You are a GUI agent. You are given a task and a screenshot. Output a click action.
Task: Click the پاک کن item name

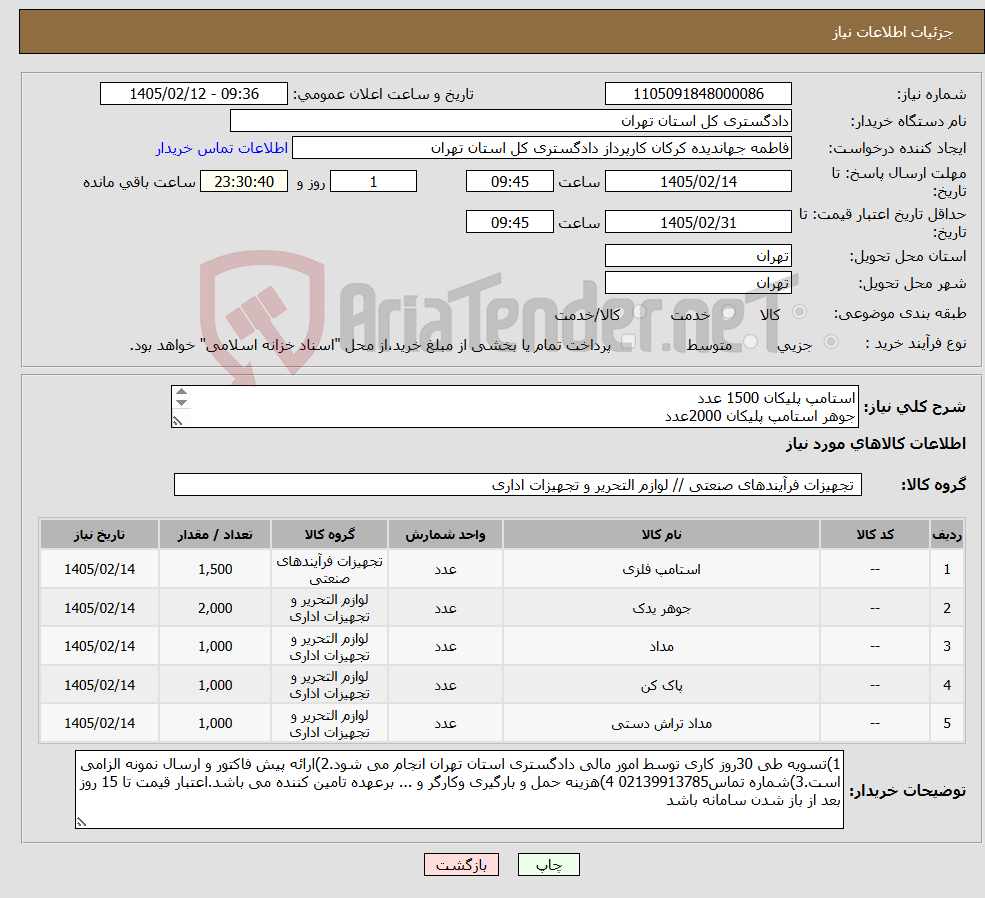click(x=661, y=685)
